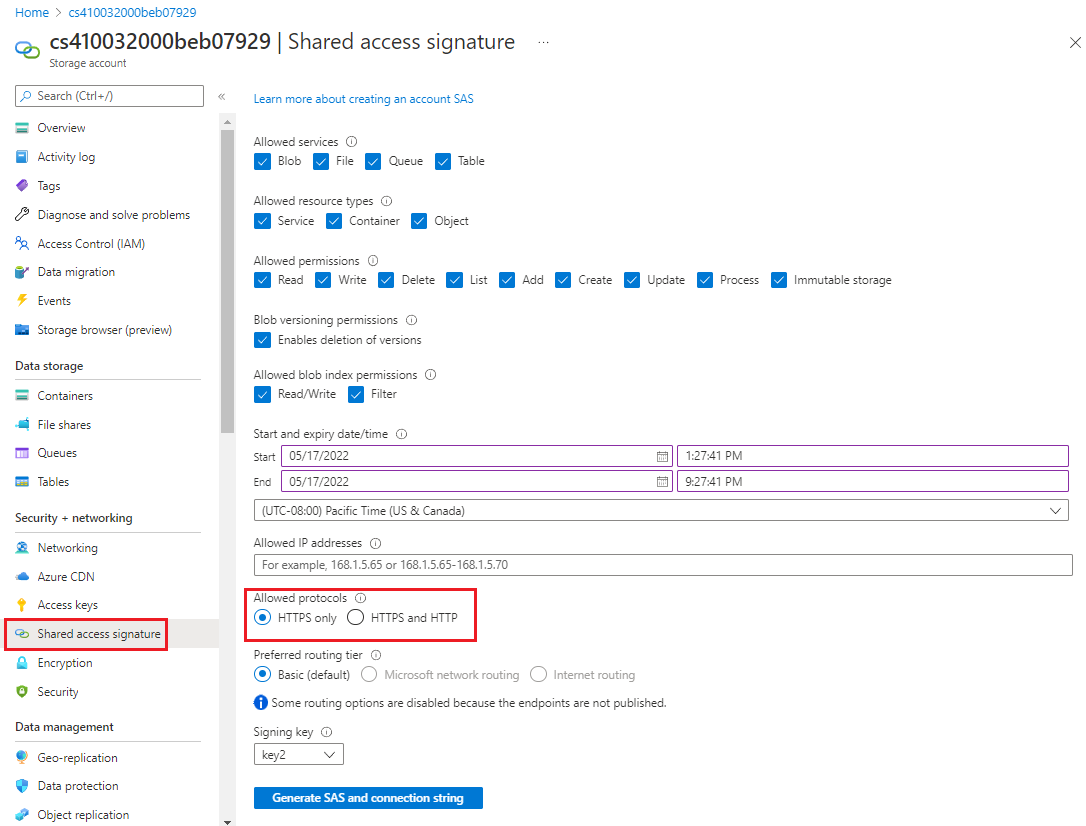Click the info icon next to Allowed protocols

coord(361,598)
